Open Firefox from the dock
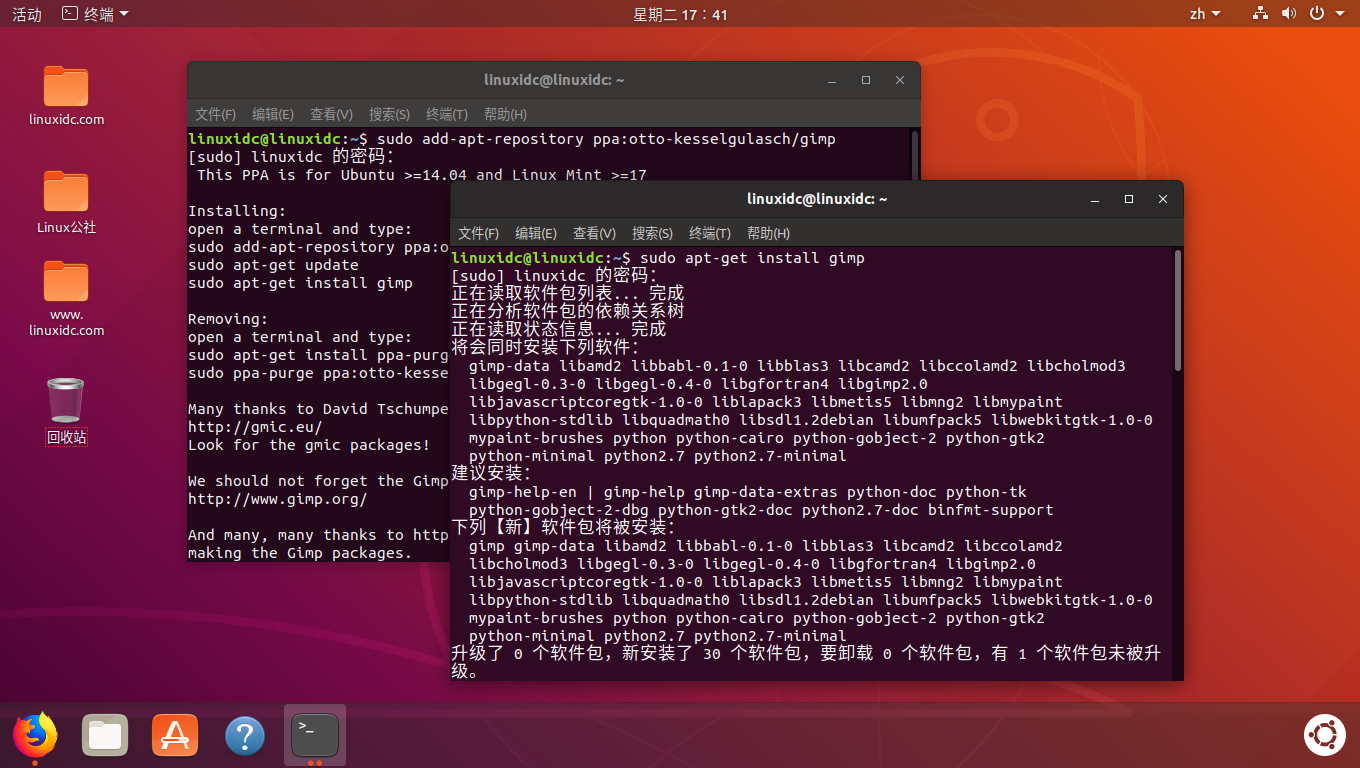The height and width of the screenshot is (768, 1360). point(35,736)
